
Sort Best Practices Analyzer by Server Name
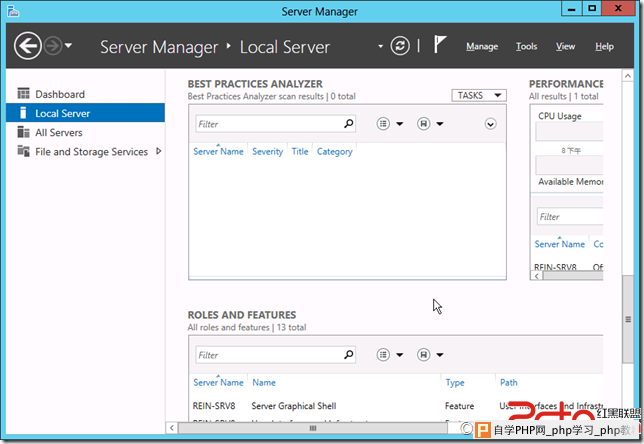(x=218, y=151)
